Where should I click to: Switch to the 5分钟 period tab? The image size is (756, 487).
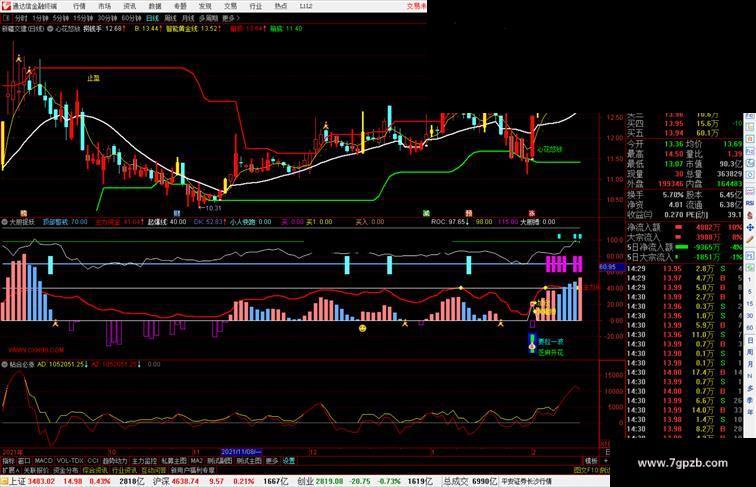coord(61,18)
